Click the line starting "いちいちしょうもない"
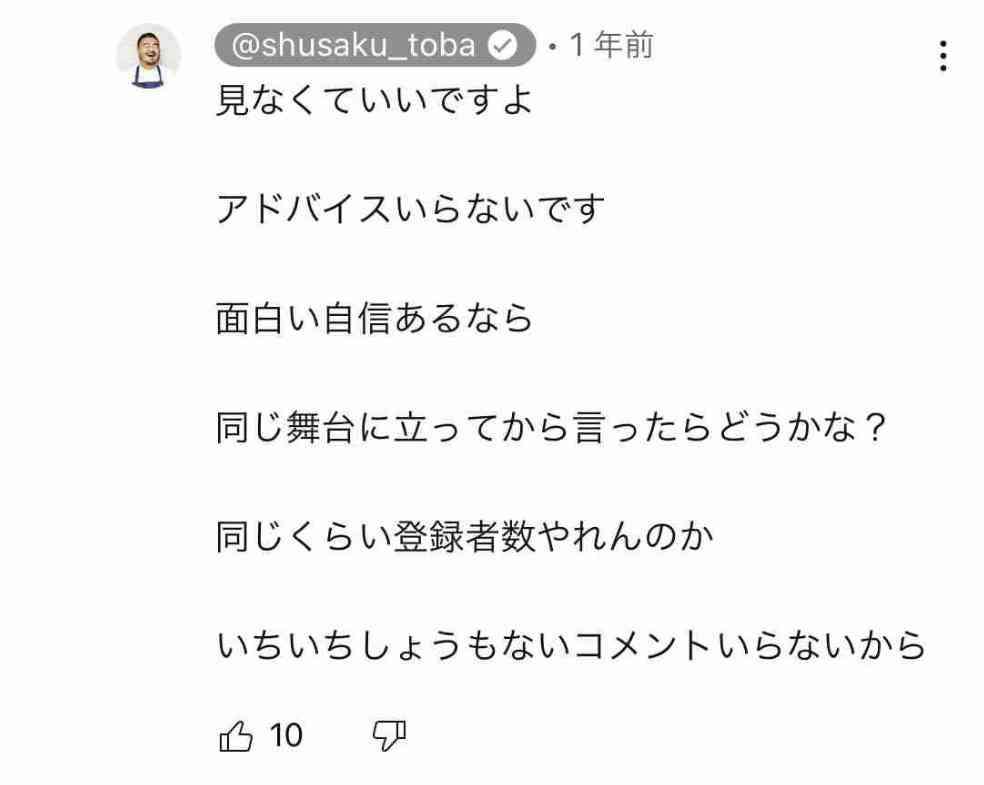 point(571,647)
